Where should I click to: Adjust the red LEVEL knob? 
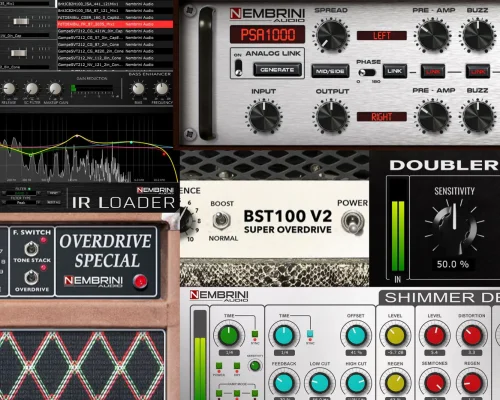pos(435,336)
